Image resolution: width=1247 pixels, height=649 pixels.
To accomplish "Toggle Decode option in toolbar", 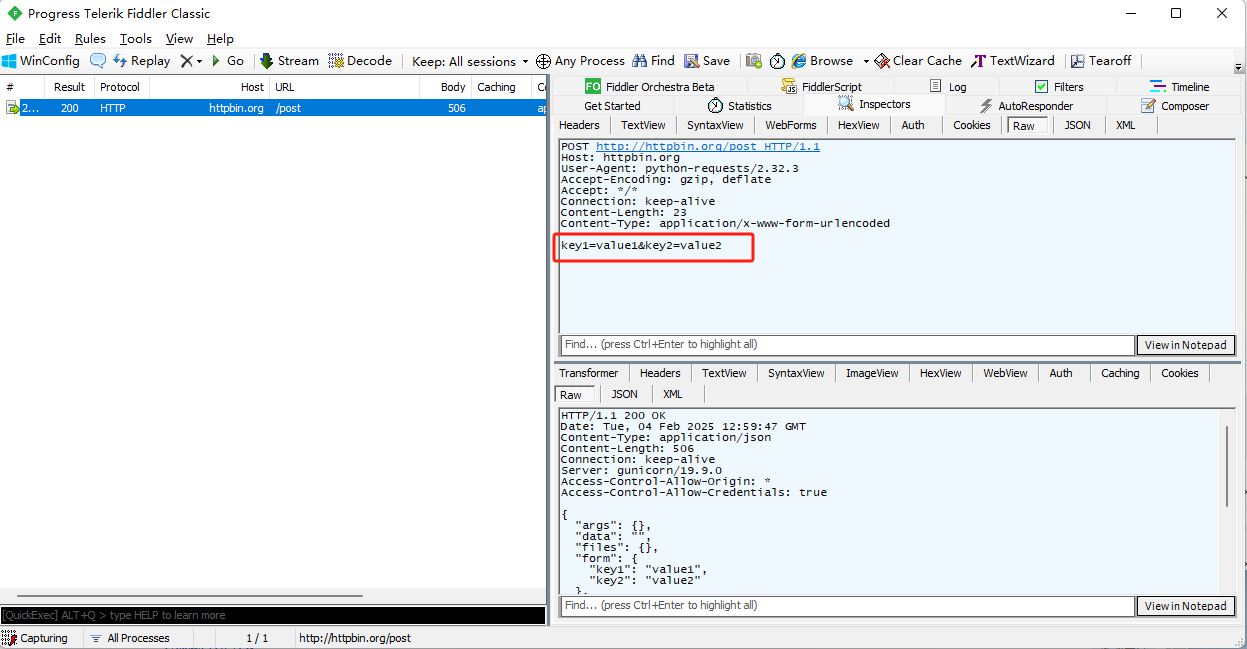I will click(x=360, y=61).
